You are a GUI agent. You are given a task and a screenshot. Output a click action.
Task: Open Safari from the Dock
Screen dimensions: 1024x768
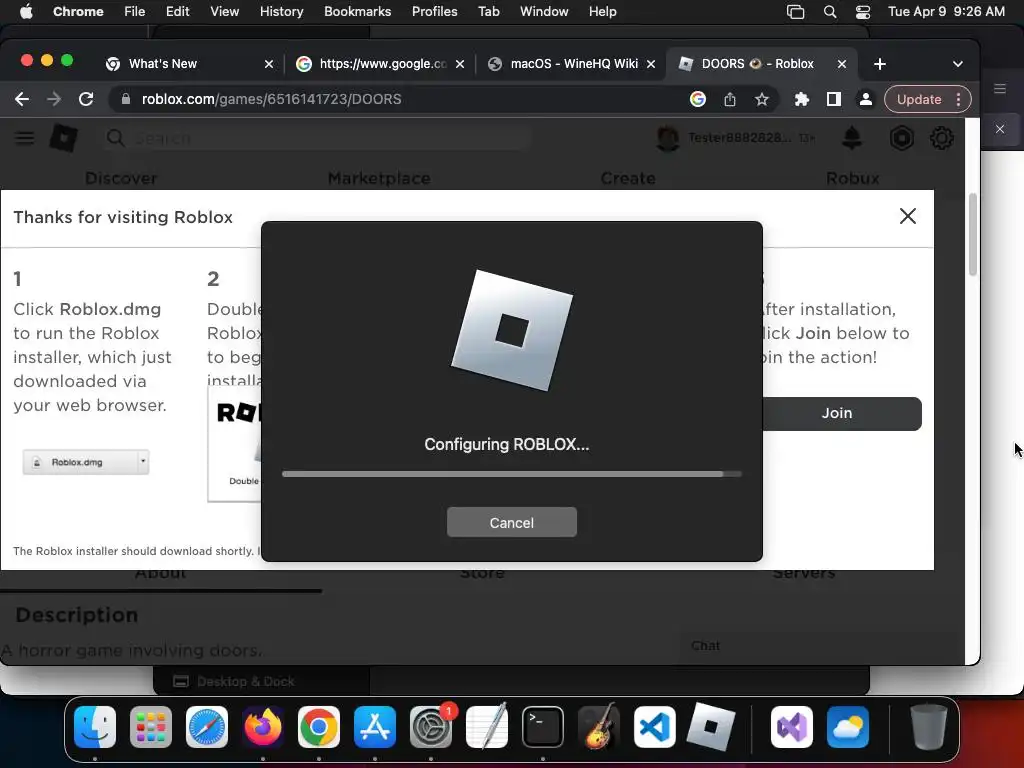(x=207, y=726)
